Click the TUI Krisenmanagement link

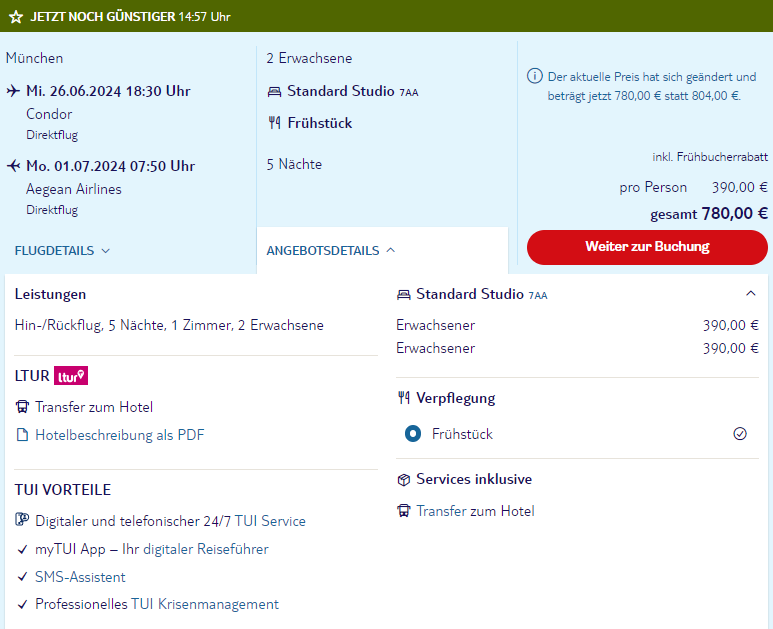(x=205, y=604)
